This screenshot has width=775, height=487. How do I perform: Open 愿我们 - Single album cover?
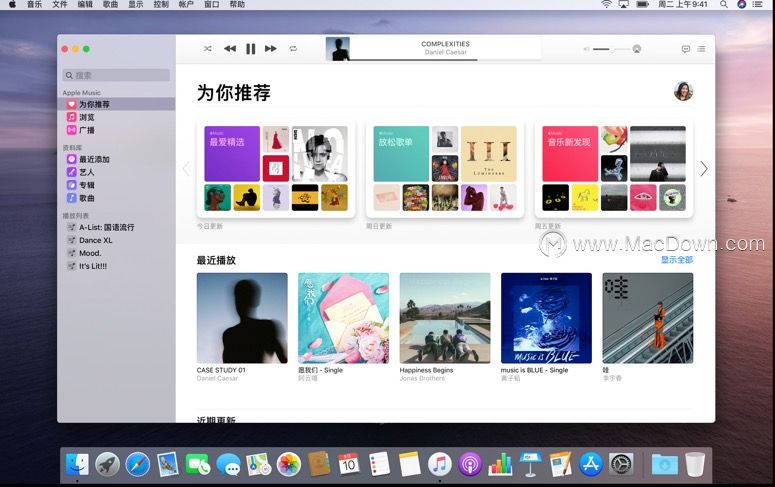pos(344,318)
